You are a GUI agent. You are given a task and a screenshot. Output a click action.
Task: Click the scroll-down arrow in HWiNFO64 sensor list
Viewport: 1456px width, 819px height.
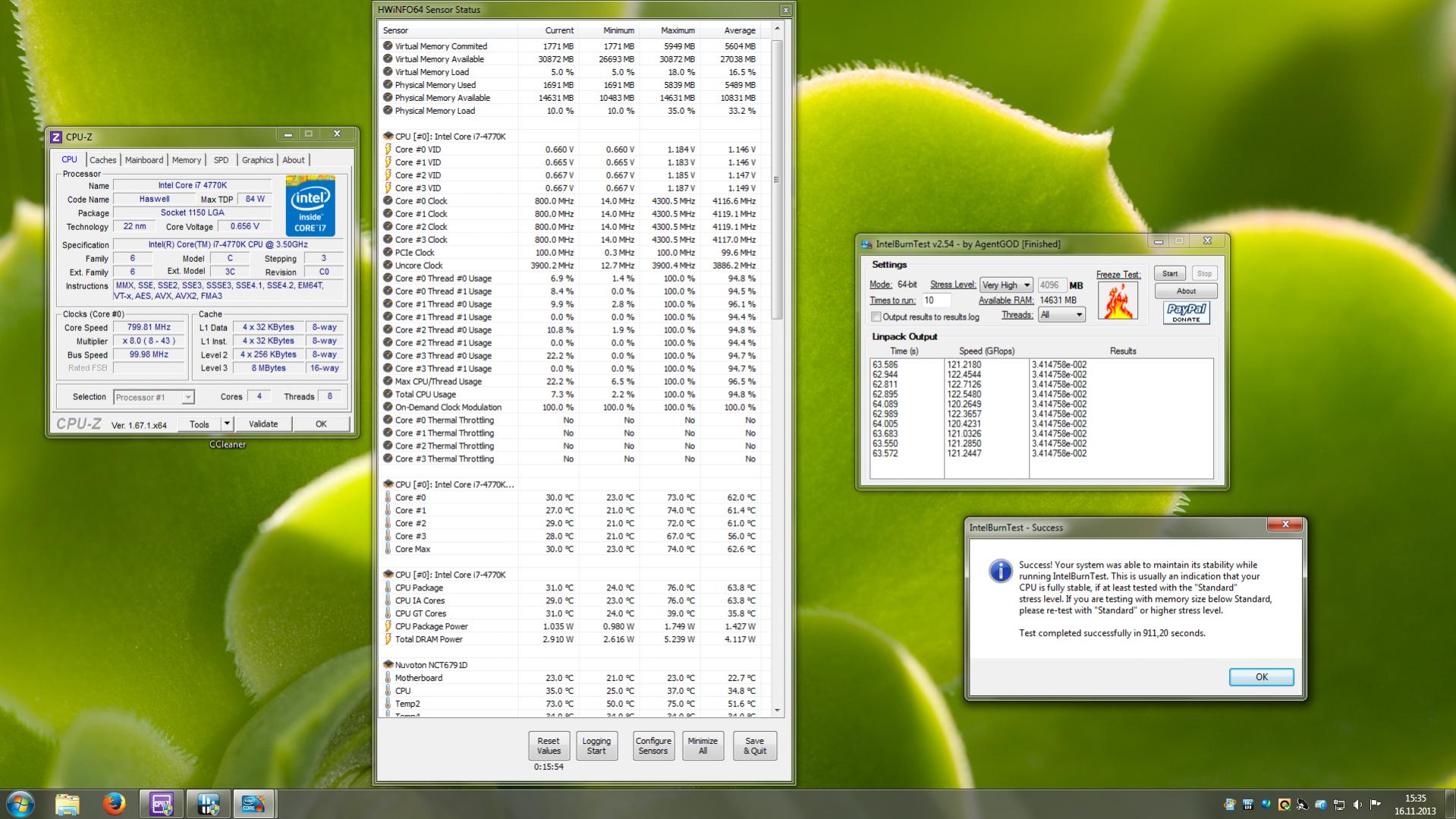[776, 710]
